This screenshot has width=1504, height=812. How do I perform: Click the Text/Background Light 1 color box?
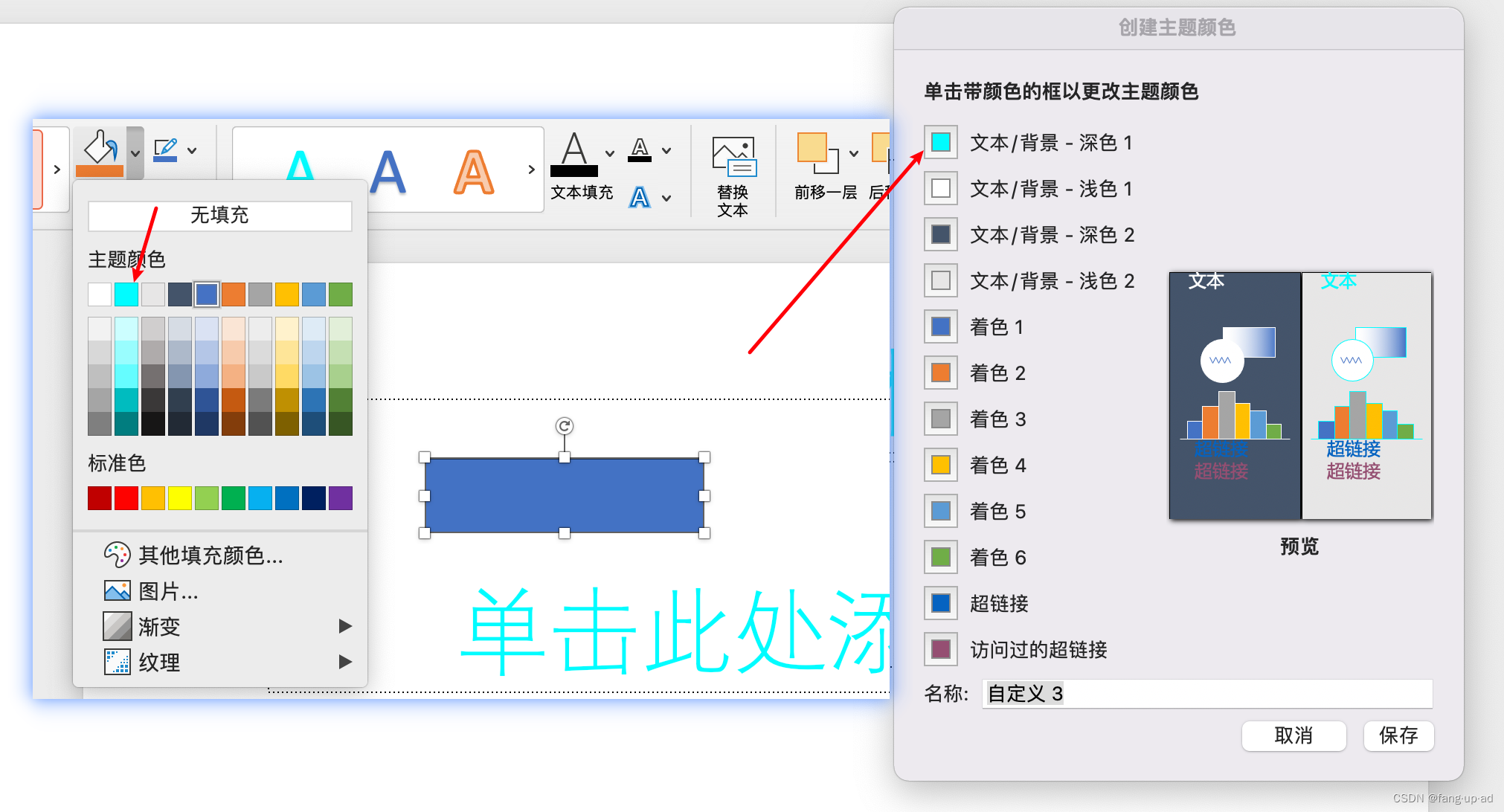pyautogui.click(x=941, y=188)
